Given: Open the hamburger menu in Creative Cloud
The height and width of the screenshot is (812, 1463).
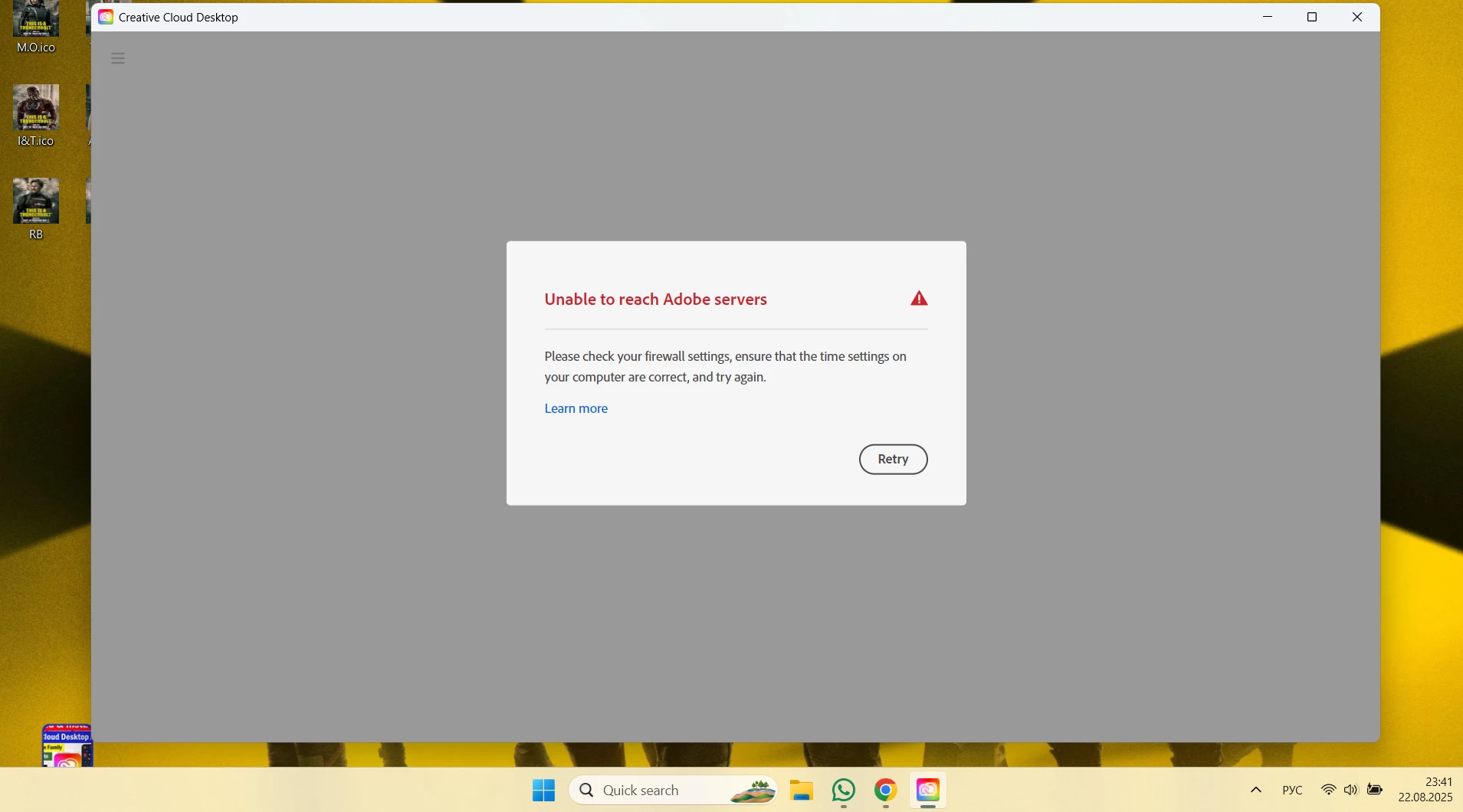Looking at the screenshot, I should 118,58.
